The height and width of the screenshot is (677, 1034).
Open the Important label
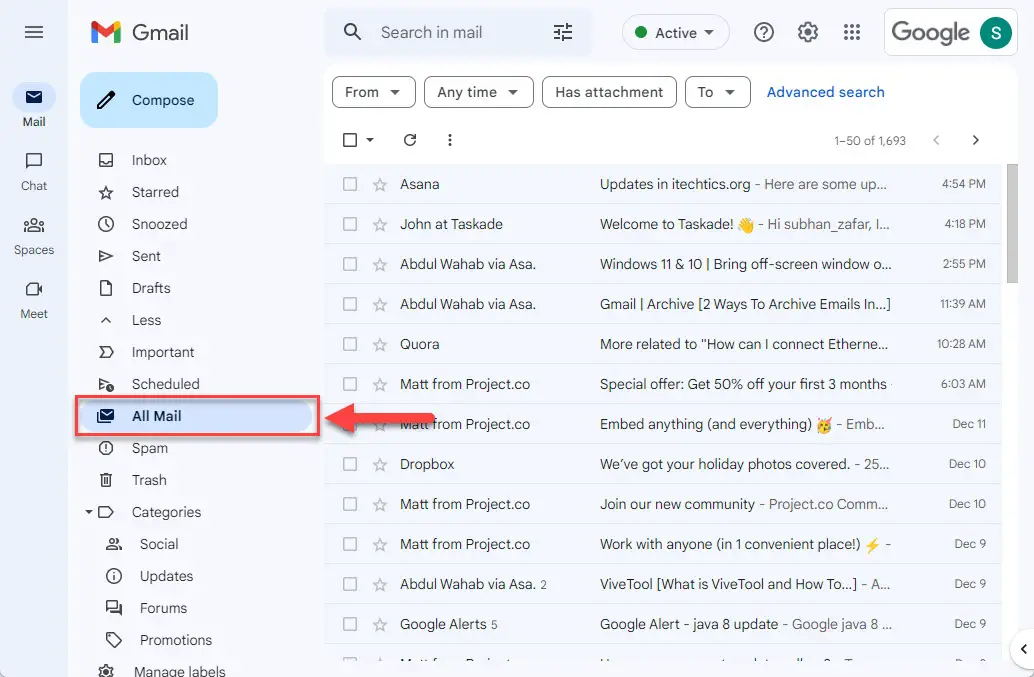(x=163, y=352)
